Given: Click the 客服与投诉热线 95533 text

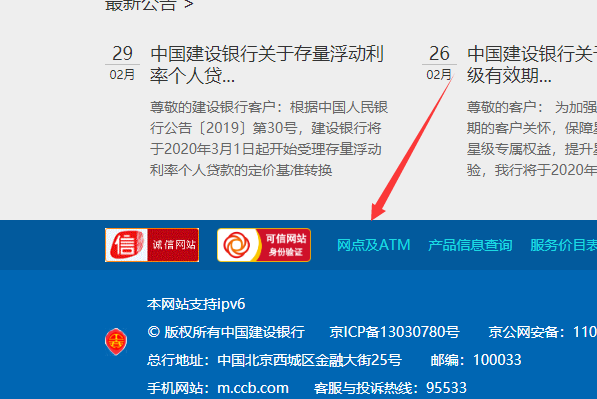Looking at the screenshot, I should pyautogui.click(x=390, y=388).
